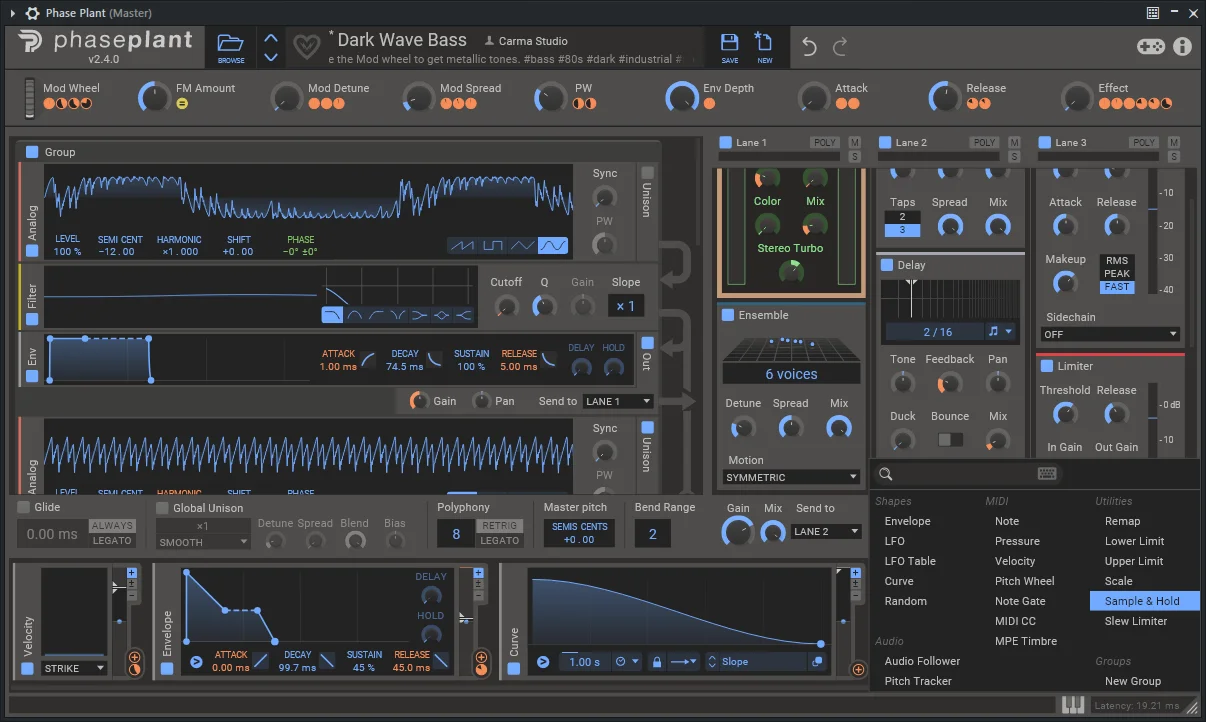Click the New preset icon
1206x722 pixels.
[x=764, y=45]
